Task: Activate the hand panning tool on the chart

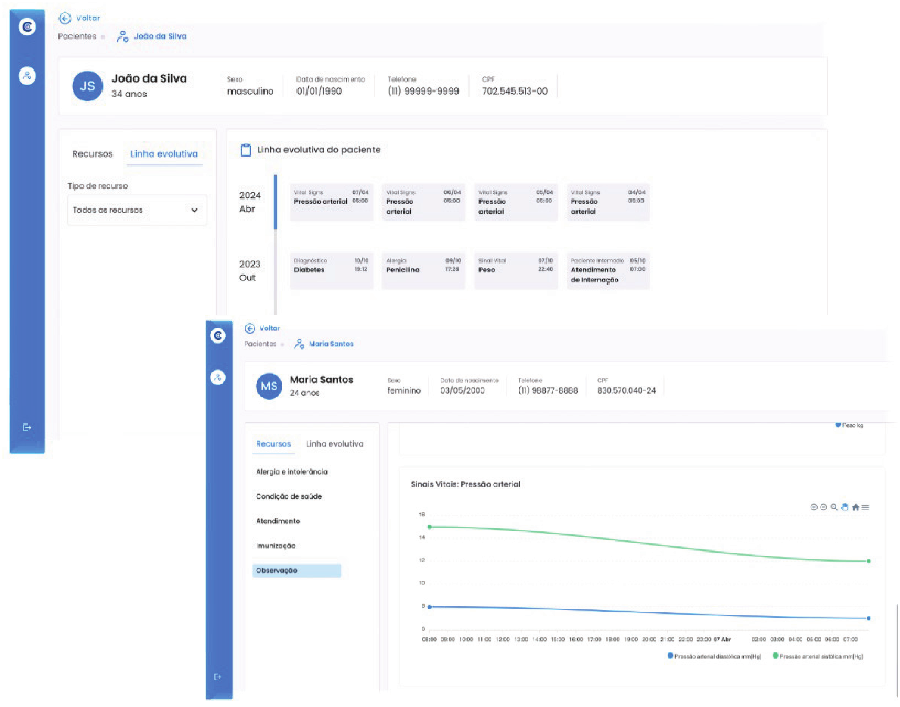Action: pyautogui.click(x=844, y=507)
